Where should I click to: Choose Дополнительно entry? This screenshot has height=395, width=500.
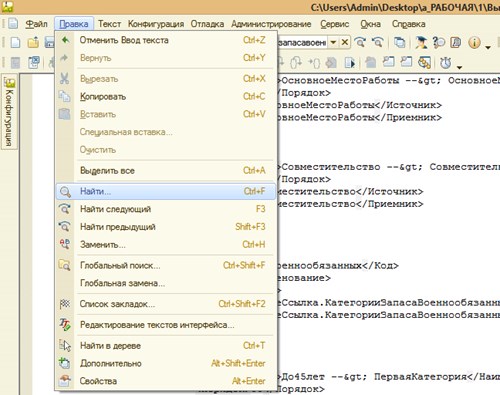[x=166, y=363]
